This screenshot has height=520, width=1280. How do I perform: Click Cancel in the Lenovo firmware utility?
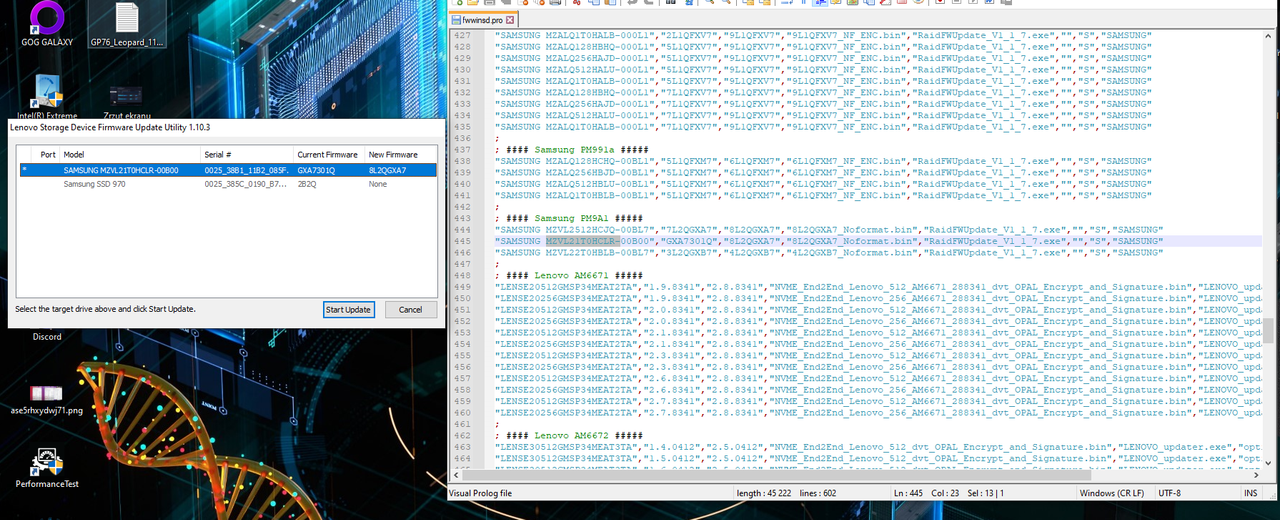[411, 309]
